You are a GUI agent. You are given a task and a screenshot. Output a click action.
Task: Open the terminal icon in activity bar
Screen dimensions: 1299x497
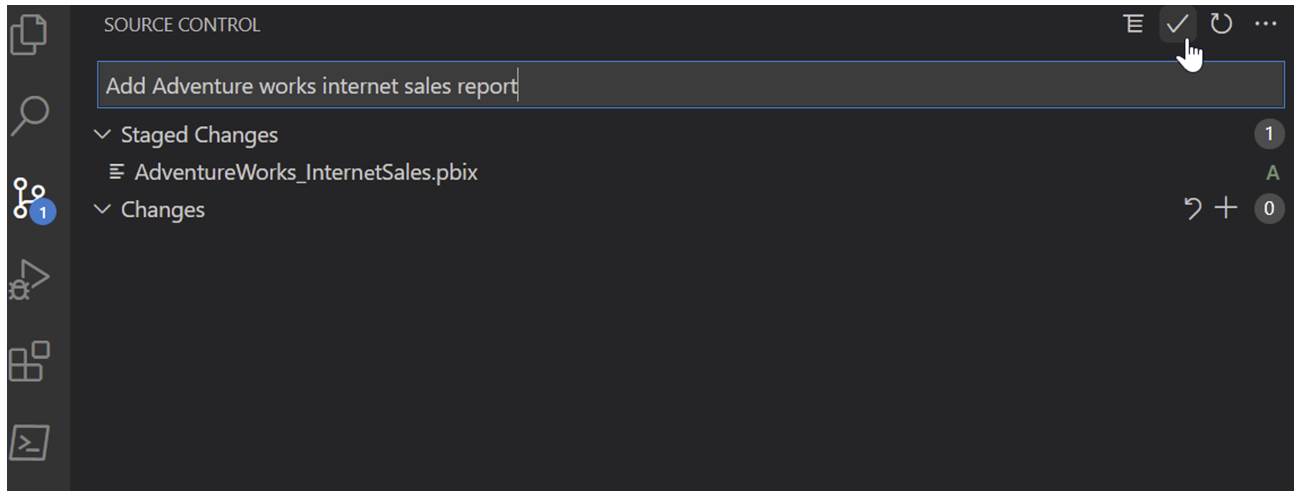pos(29,443)
